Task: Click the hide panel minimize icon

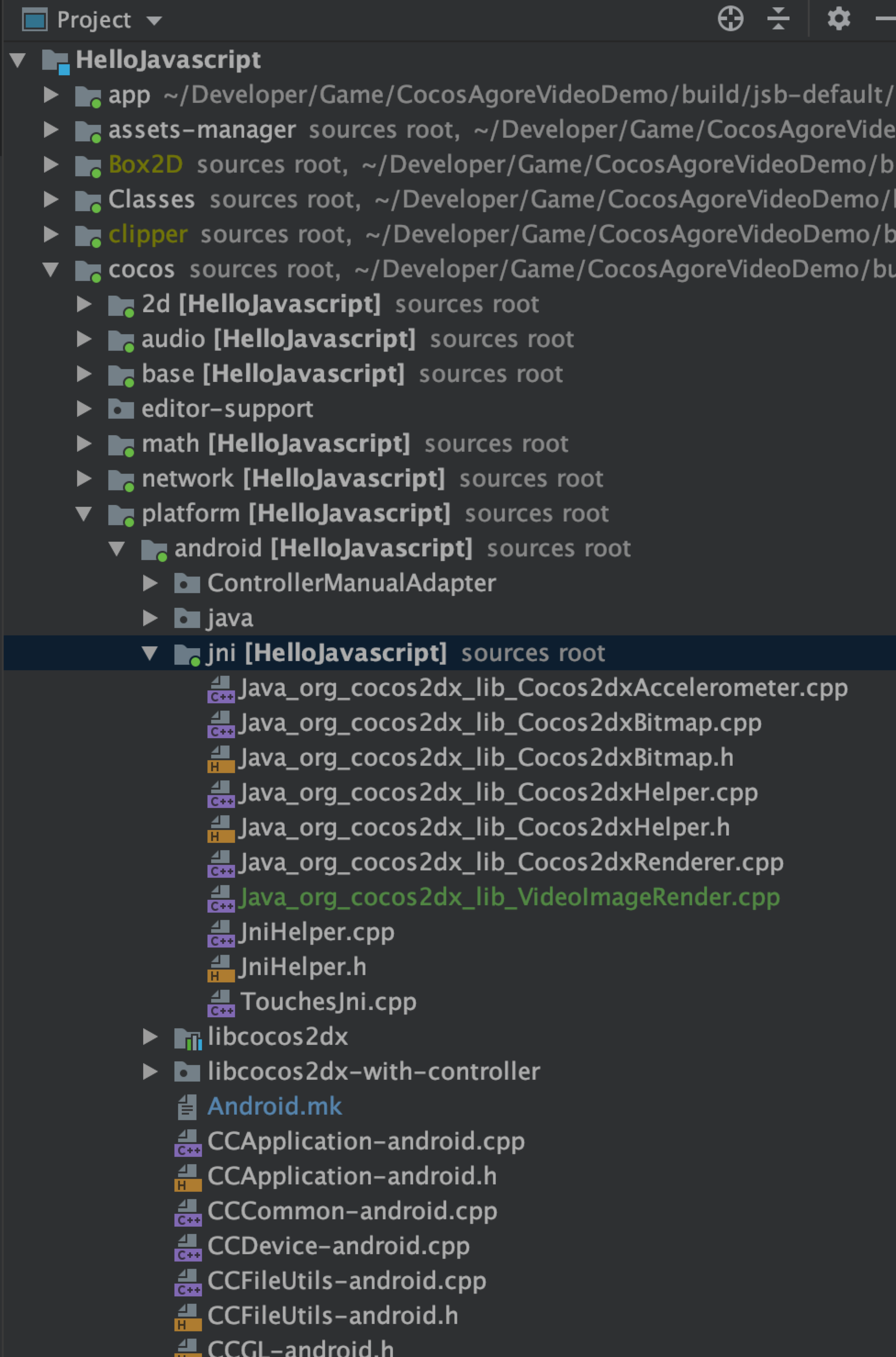Action: tap(886, 19)
